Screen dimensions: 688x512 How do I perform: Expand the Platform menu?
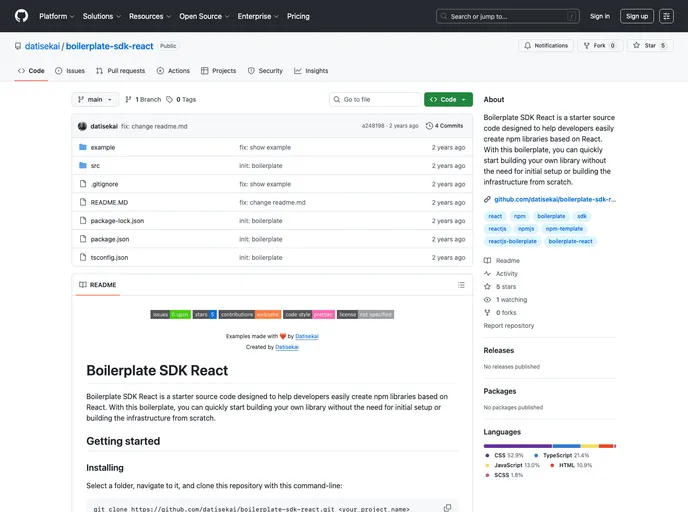(x=57, y=16)
